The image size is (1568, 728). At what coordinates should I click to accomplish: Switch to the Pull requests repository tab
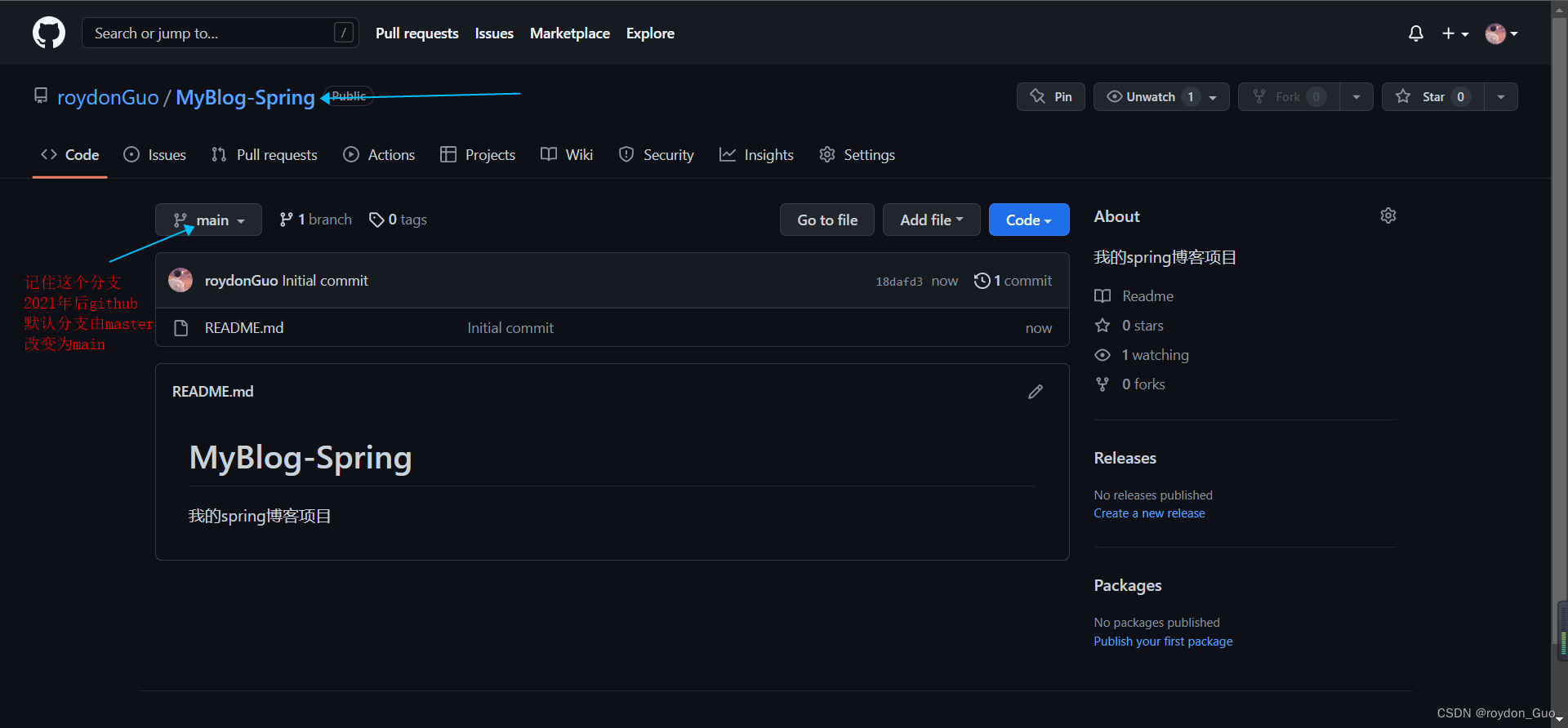(265, 155)
